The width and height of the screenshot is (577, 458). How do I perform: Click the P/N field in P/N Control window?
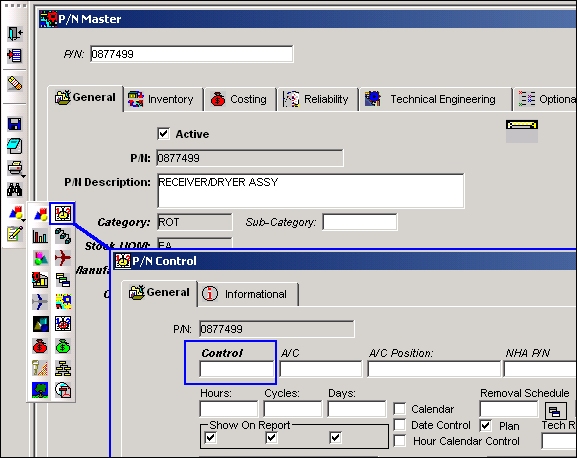point(277,329)
